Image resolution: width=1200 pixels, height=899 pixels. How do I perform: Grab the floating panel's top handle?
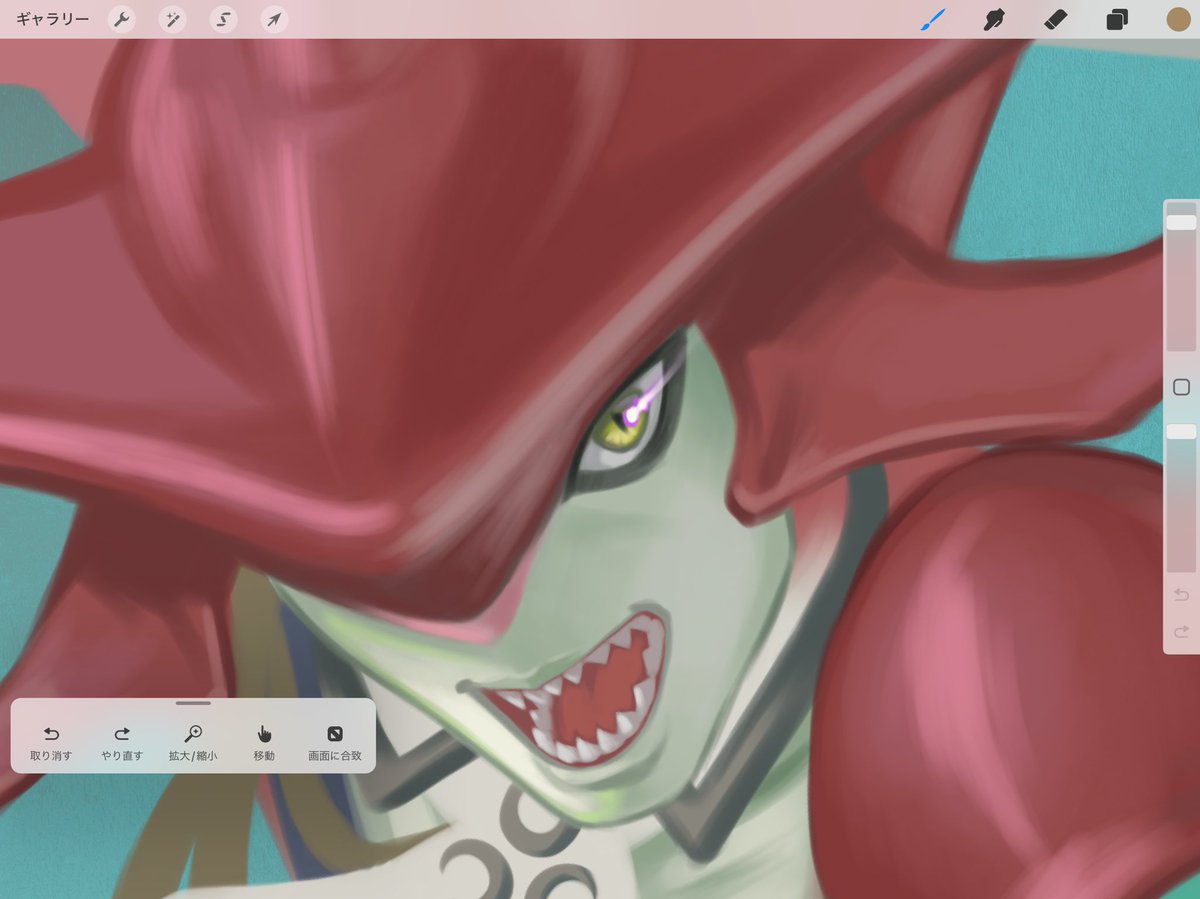coord(193,703)
